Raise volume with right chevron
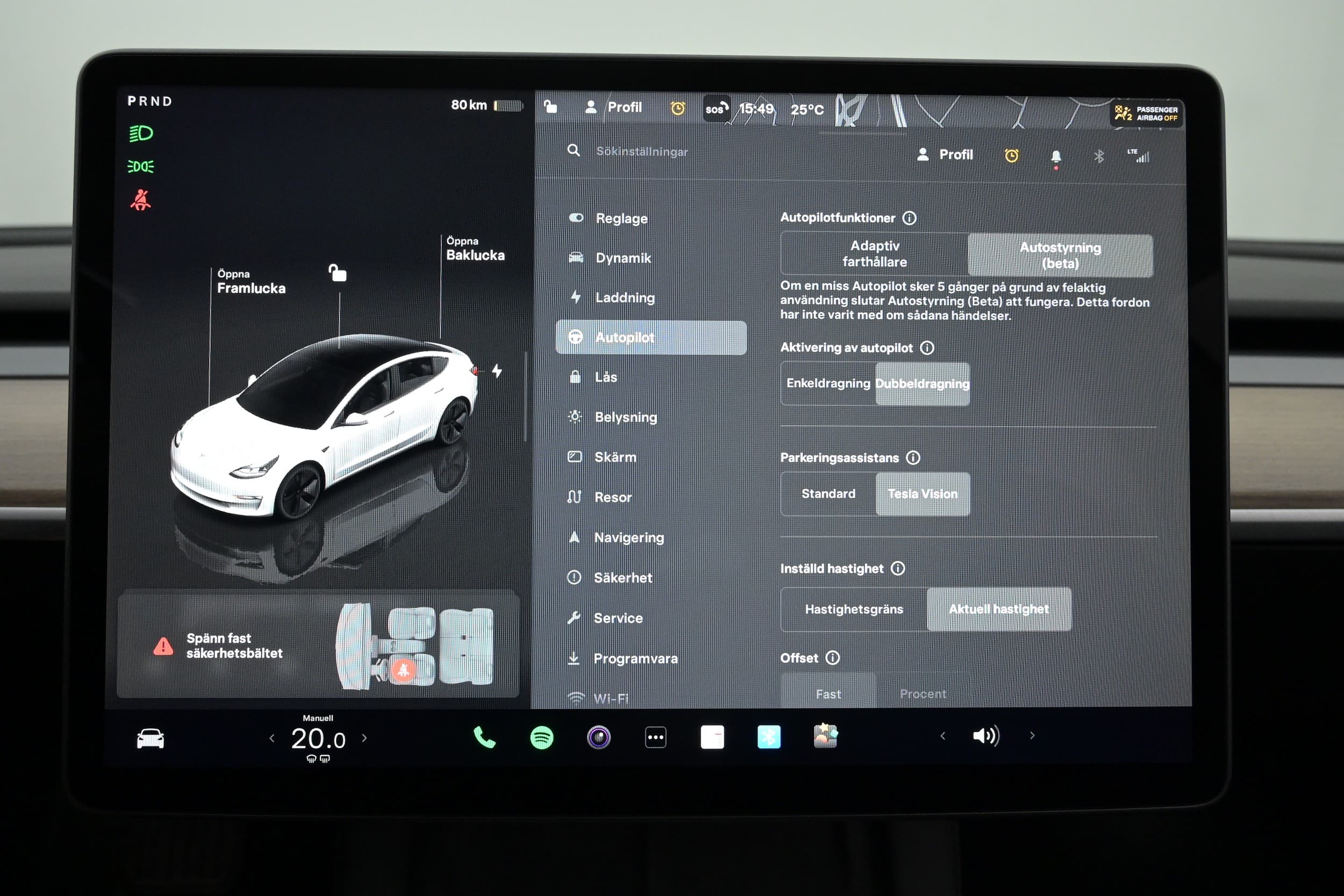Image resolution: width=1344 pixels, height=896 pixels. coord(1032,735)
